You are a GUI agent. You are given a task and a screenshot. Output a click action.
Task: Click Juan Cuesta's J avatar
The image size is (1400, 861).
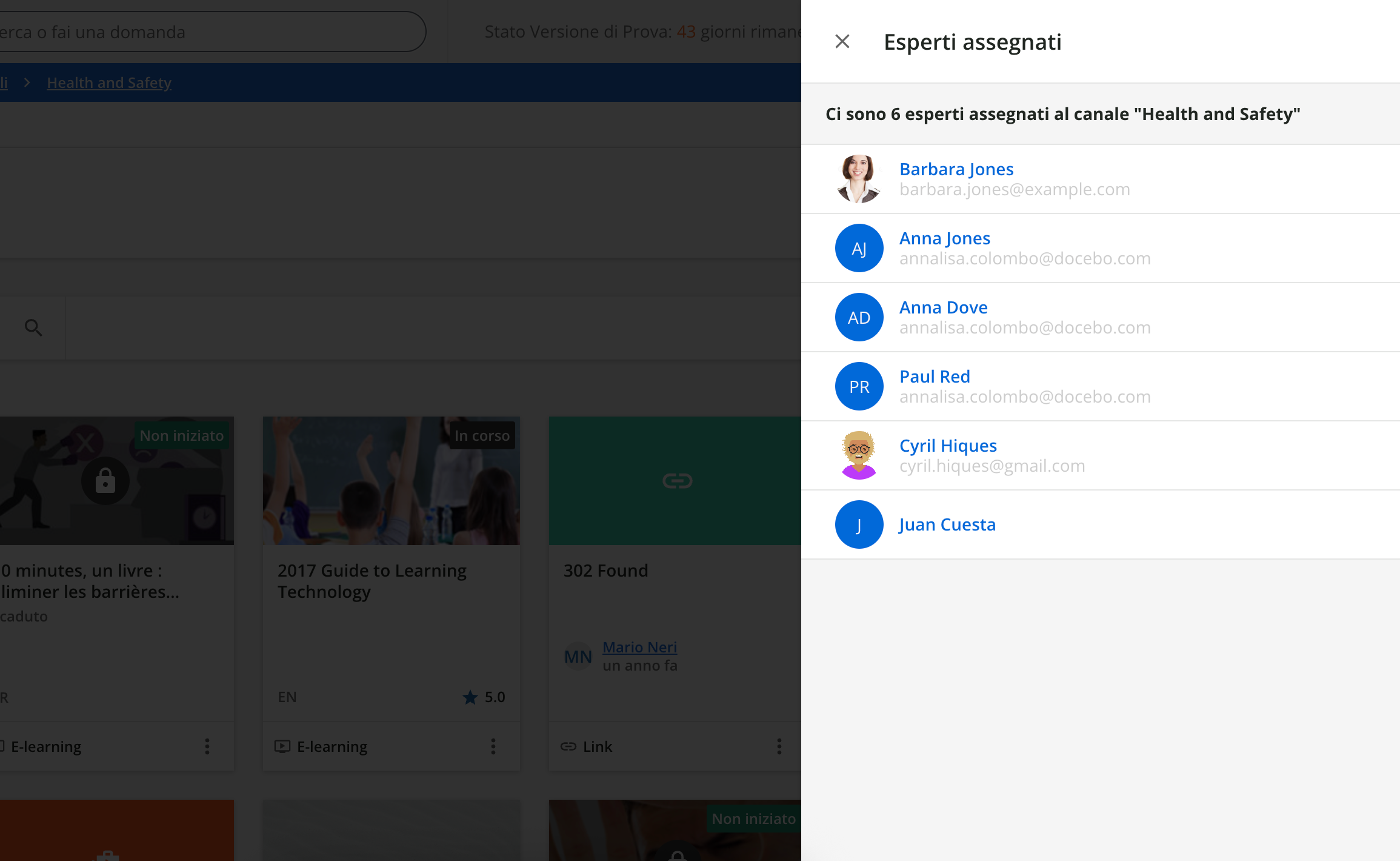coord(858,524)
